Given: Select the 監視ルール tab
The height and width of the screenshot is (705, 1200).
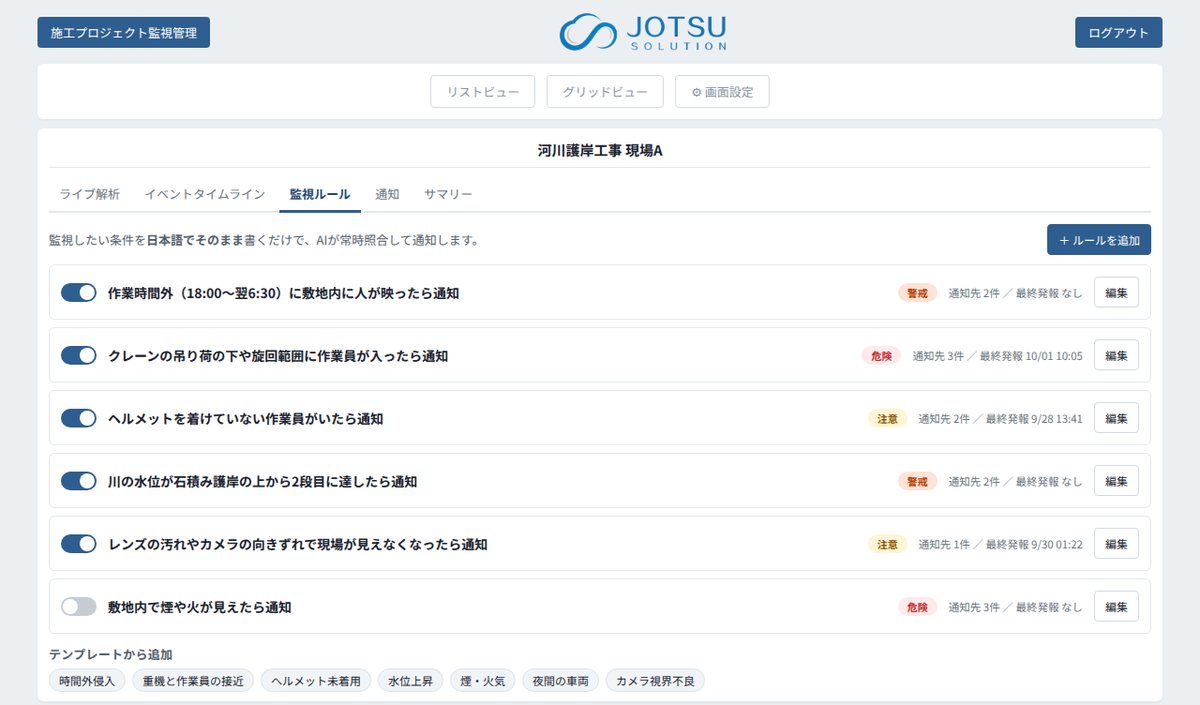Looking at the screenshot, I should (x=320, y=194).
